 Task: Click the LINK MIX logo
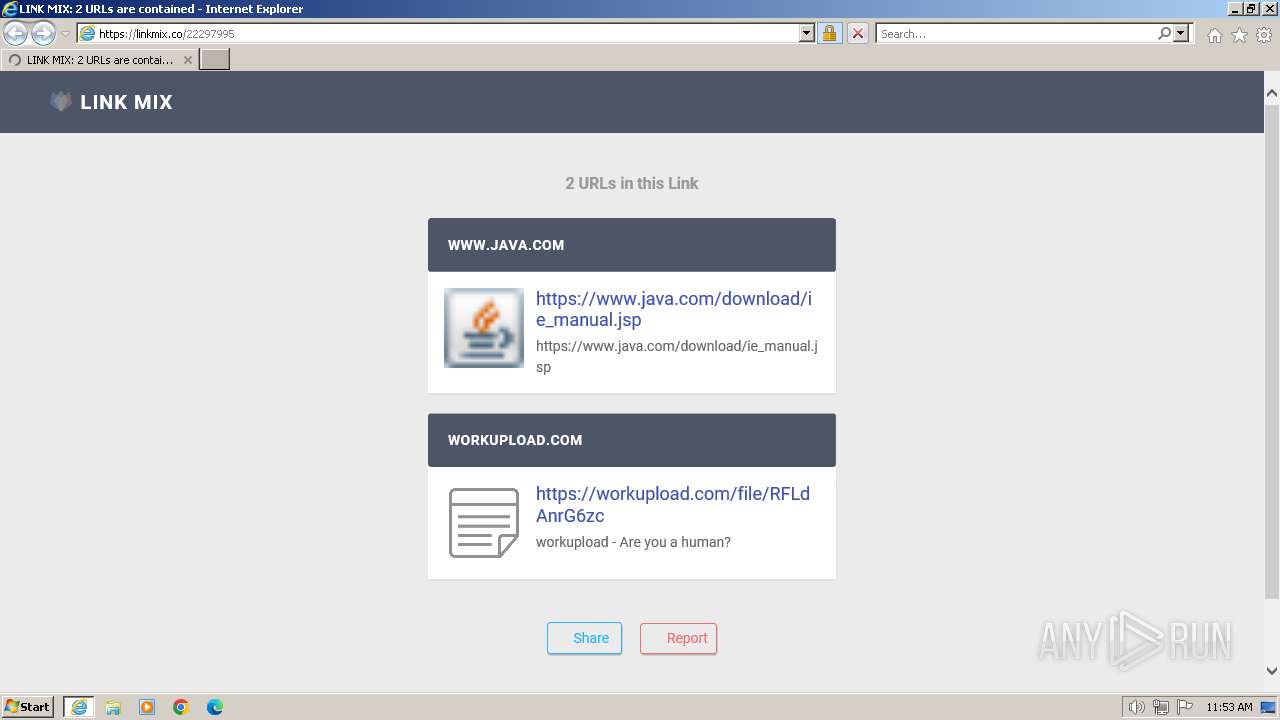[x=111, y=102]
